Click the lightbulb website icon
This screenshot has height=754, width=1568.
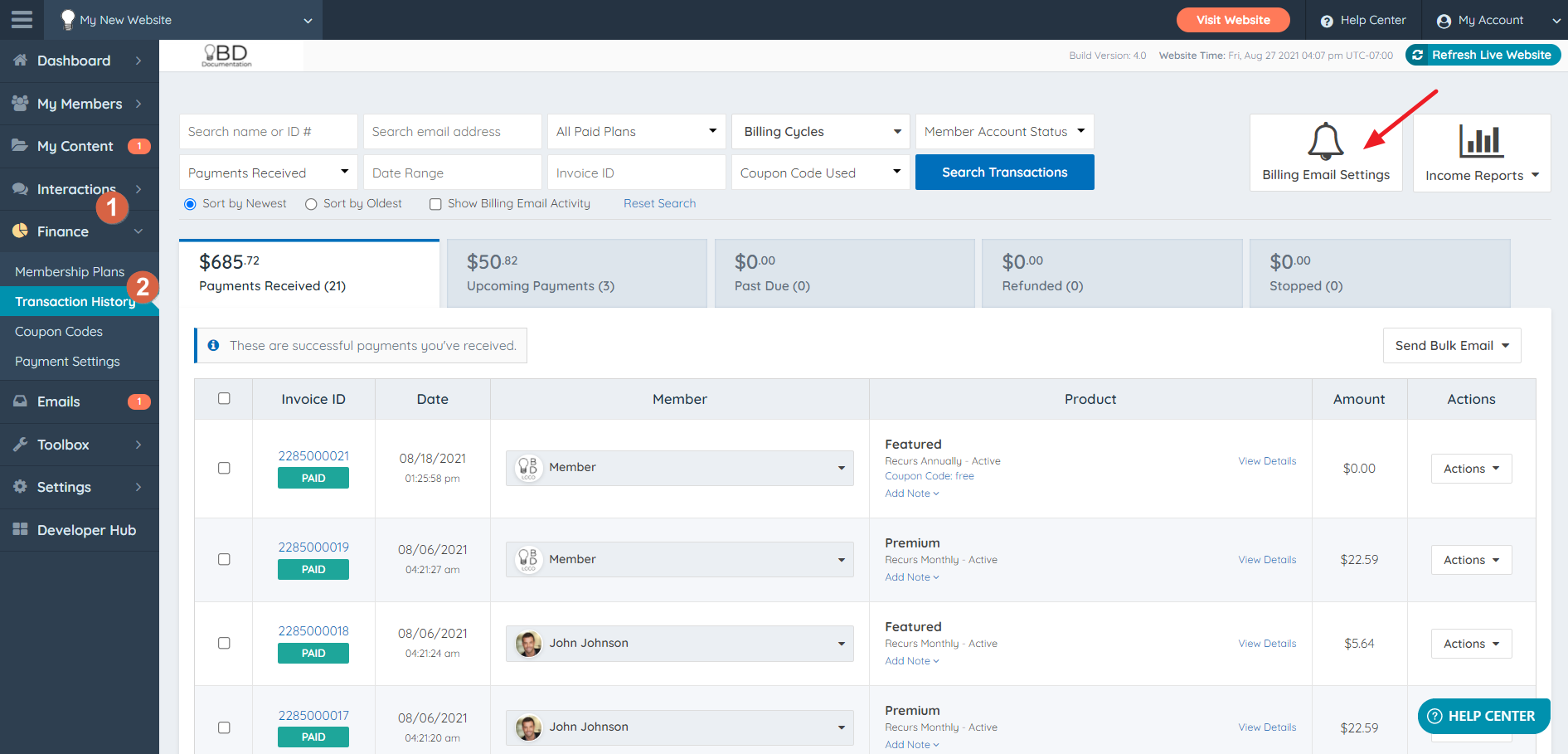[68, 20]
